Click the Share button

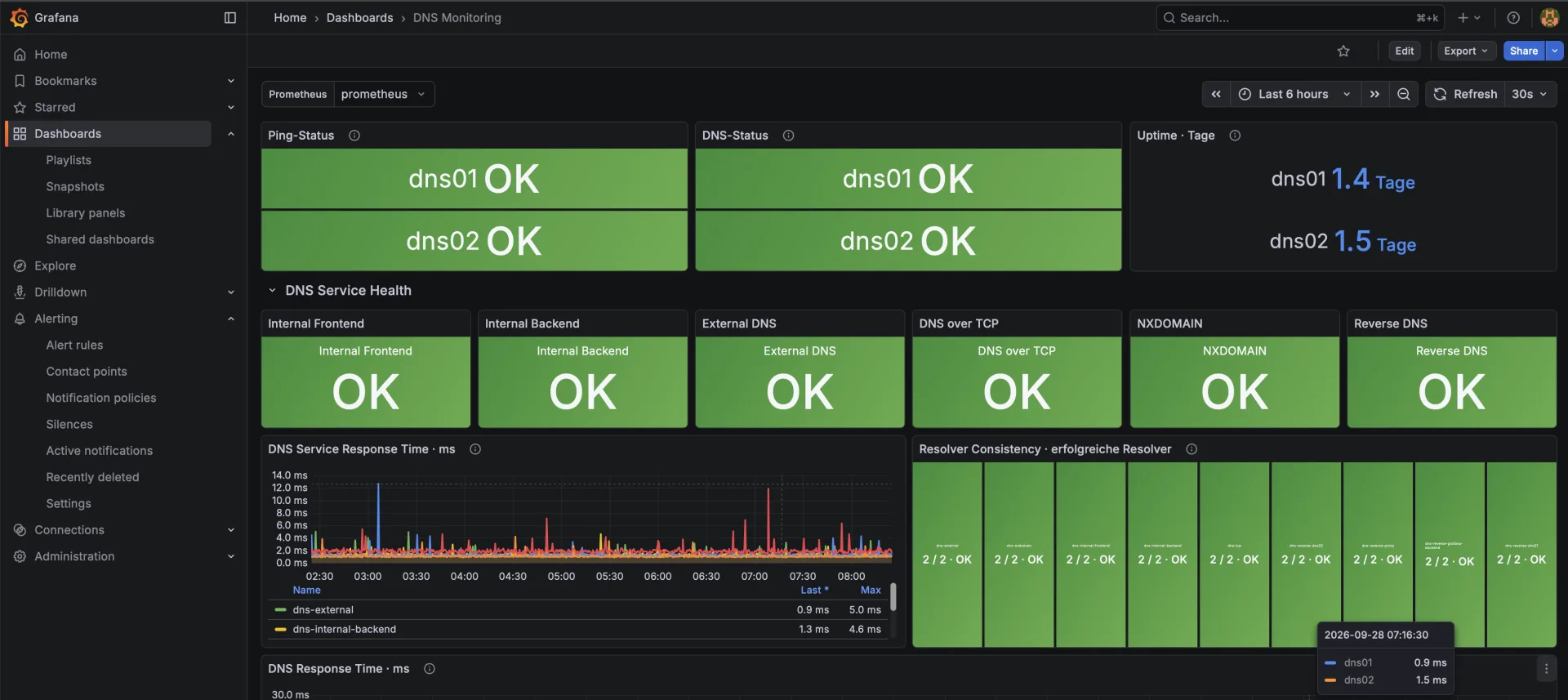click(x=1524, y=51)
